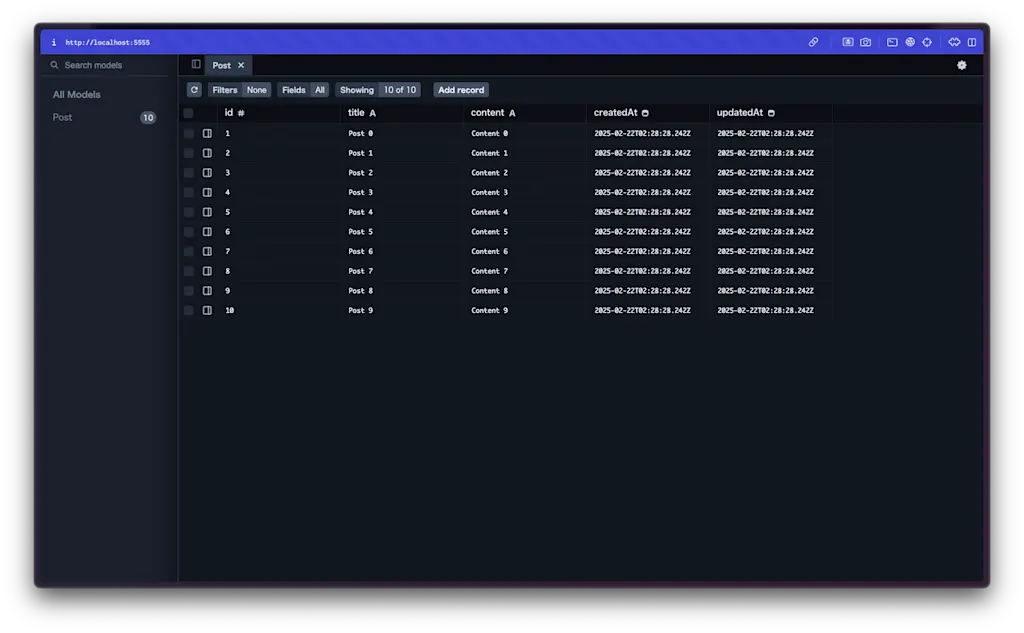Screen dimensions: 1024x633
Task: Open record panel icon for row id 9
Action: [207, 290]
